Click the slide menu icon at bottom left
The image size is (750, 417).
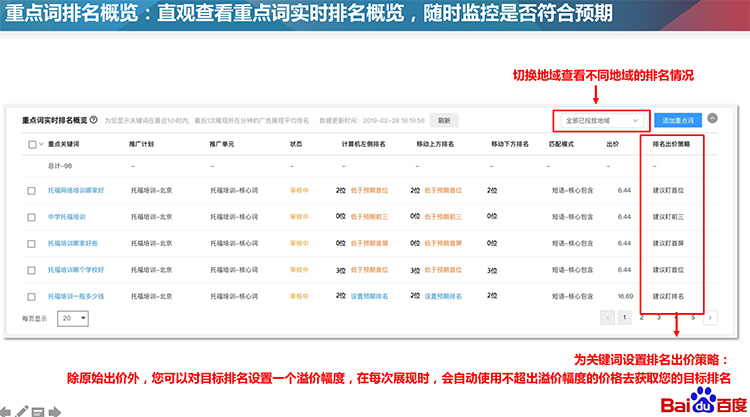coord(37,410)
